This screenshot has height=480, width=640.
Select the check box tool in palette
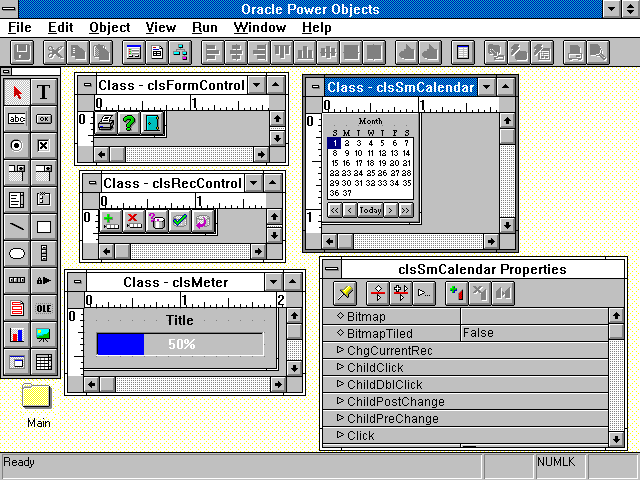point(44,146)
